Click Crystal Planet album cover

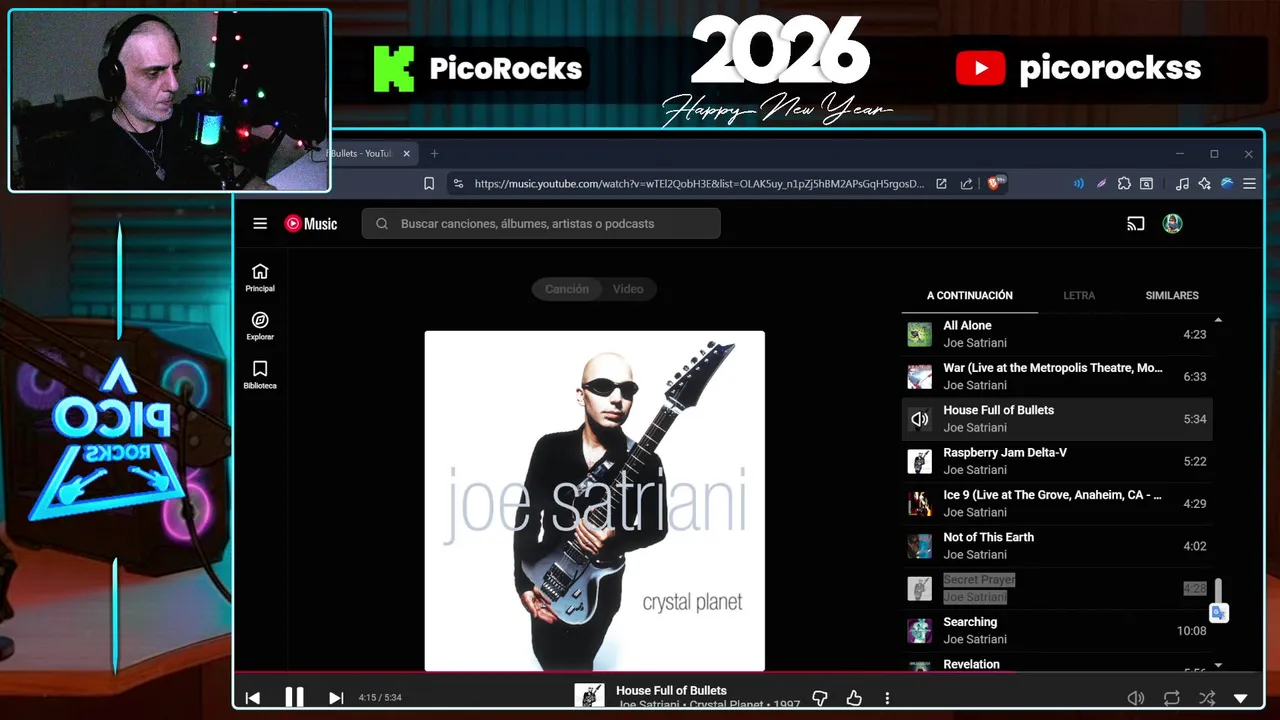595,501
